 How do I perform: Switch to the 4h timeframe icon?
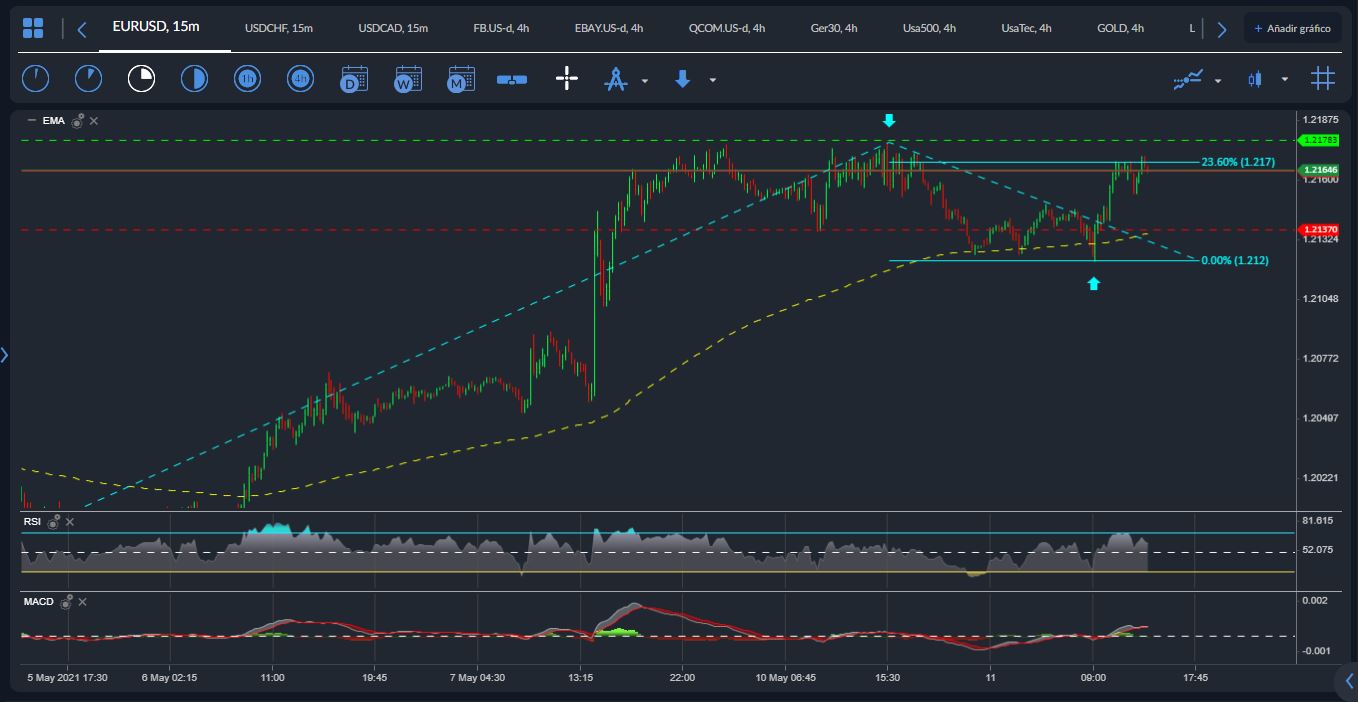pos(300,79)
